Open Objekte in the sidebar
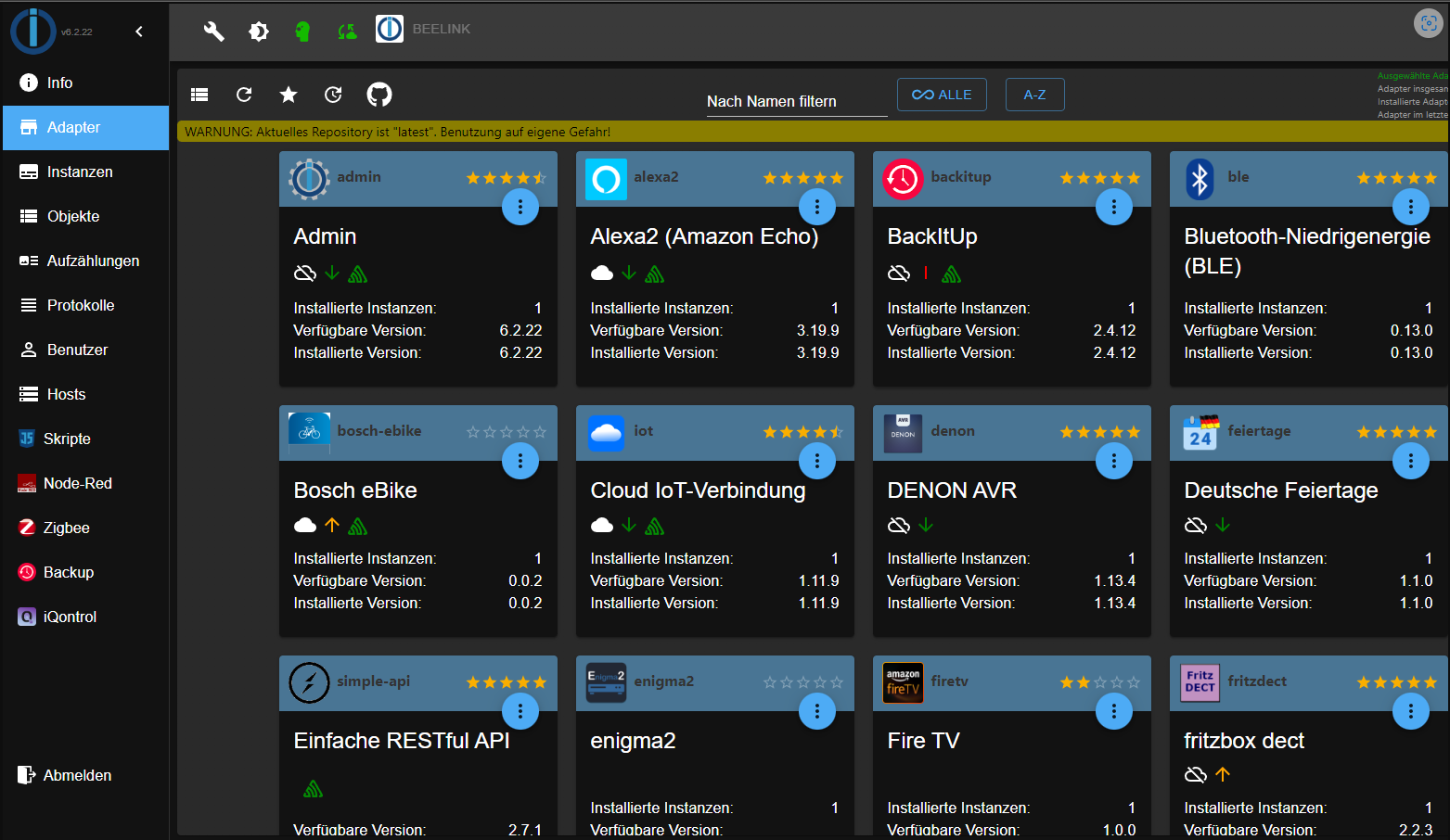 pos(84,216)
